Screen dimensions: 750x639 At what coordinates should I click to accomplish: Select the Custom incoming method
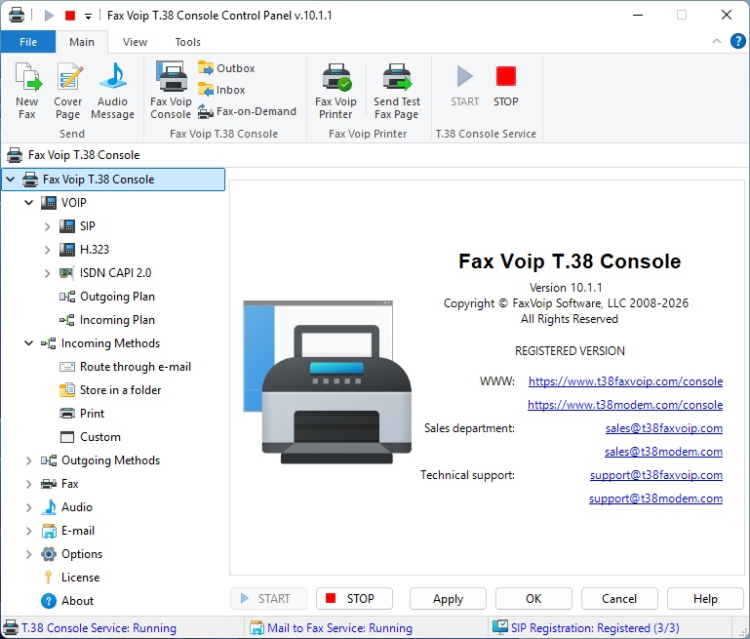90,437
